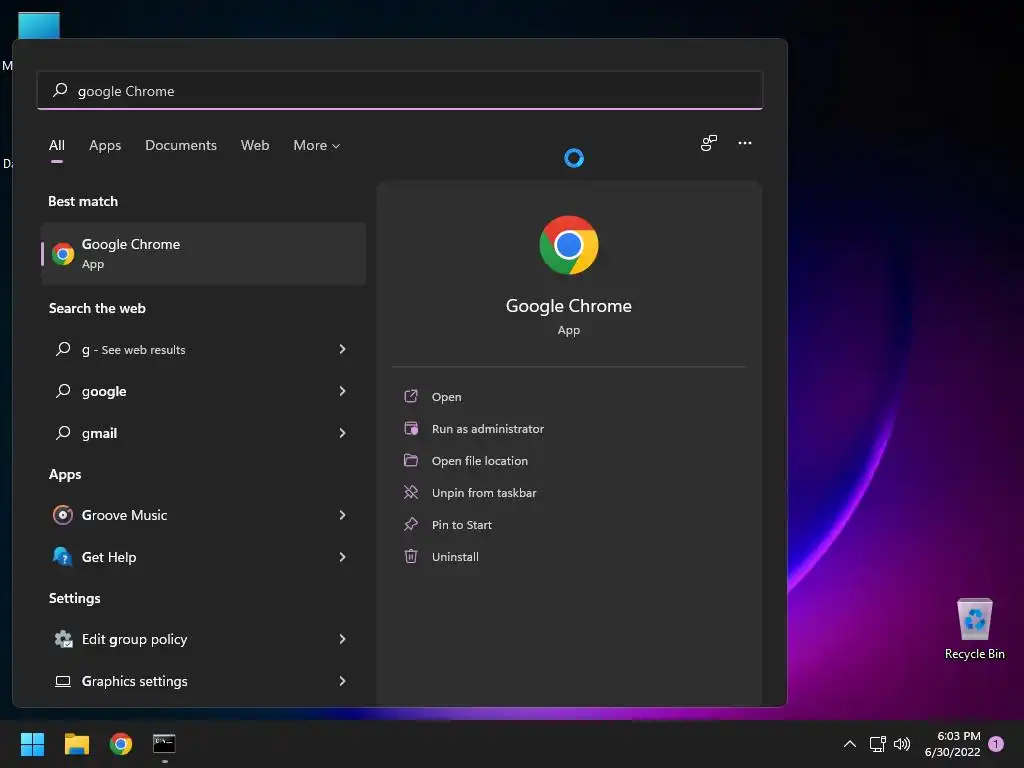Image resolution: width=1024 pixels, height=768 pixels.
Task: Expand Get Help details arrow
Action: pyautogui.click(x=342, y=556)
